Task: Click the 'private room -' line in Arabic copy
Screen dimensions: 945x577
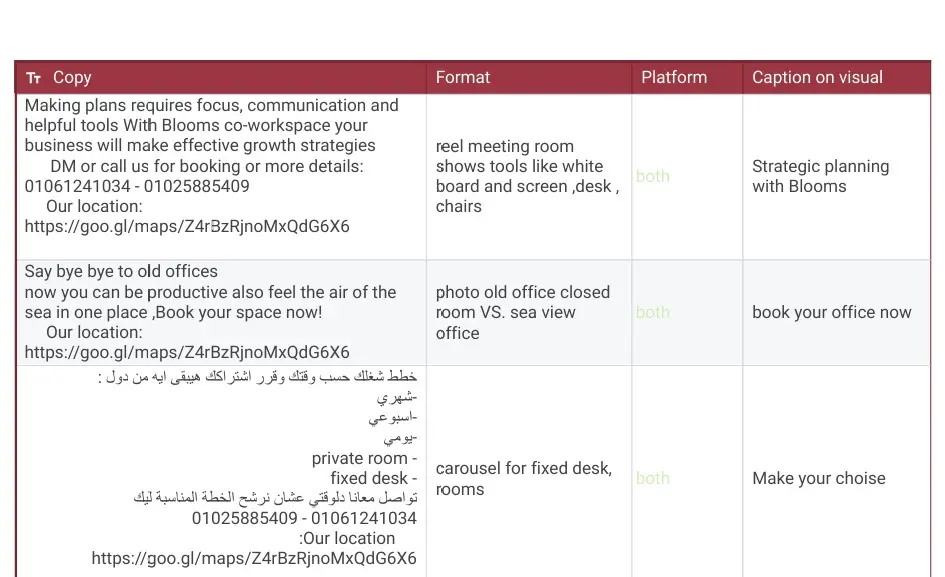Action: tap(364, 458)
